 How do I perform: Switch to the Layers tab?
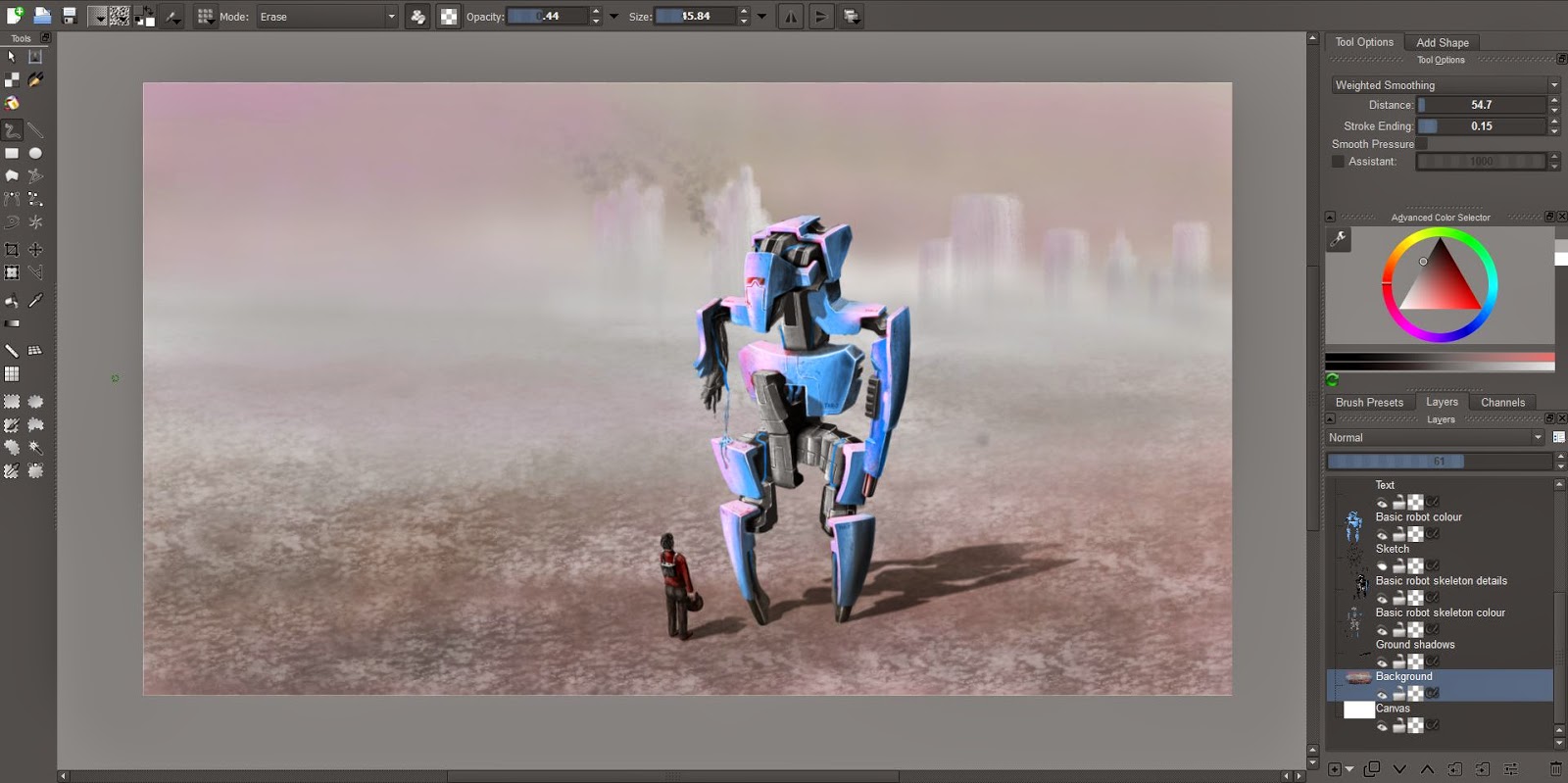tap(1442, 402)
